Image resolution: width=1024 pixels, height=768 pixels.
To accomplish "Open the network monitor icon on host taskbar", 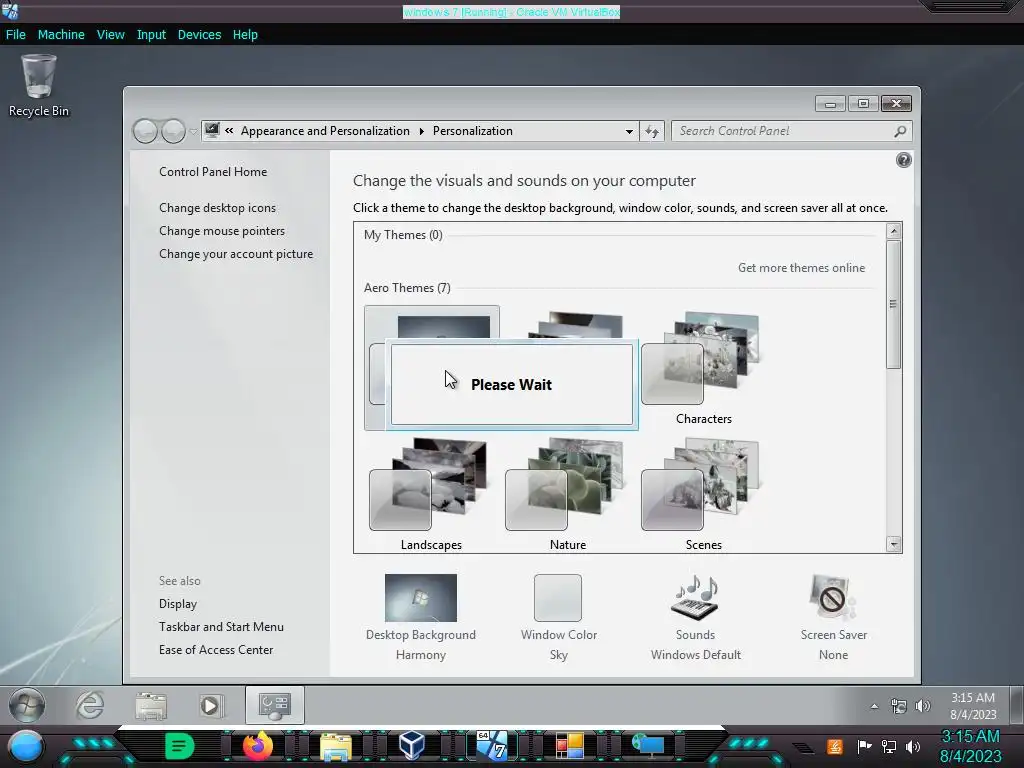I will (648, 746).
